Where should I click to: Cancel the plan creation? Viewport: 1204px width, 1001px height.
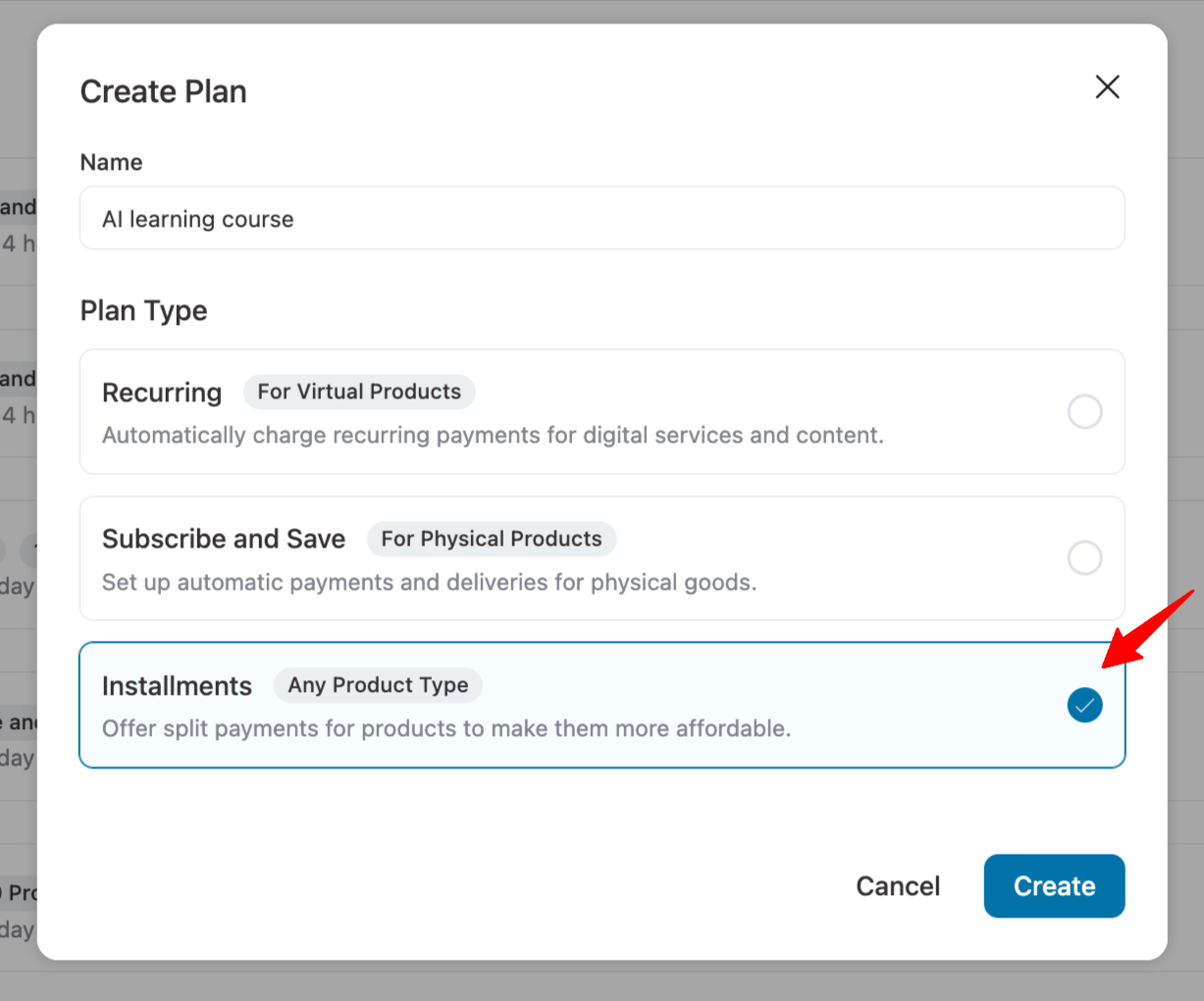(897, 885)
